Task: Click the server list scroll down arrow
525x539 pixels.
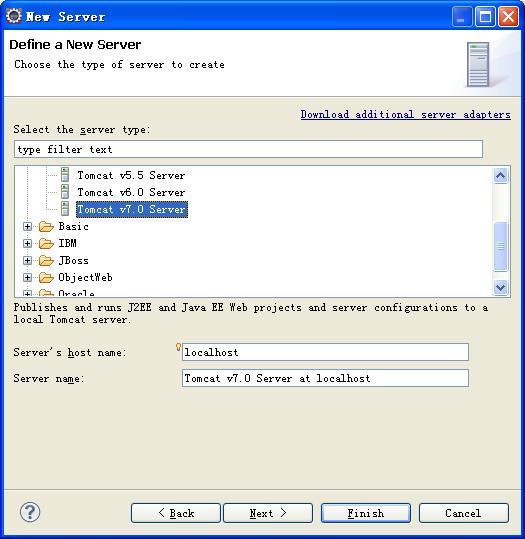Action: pos(500,287)
